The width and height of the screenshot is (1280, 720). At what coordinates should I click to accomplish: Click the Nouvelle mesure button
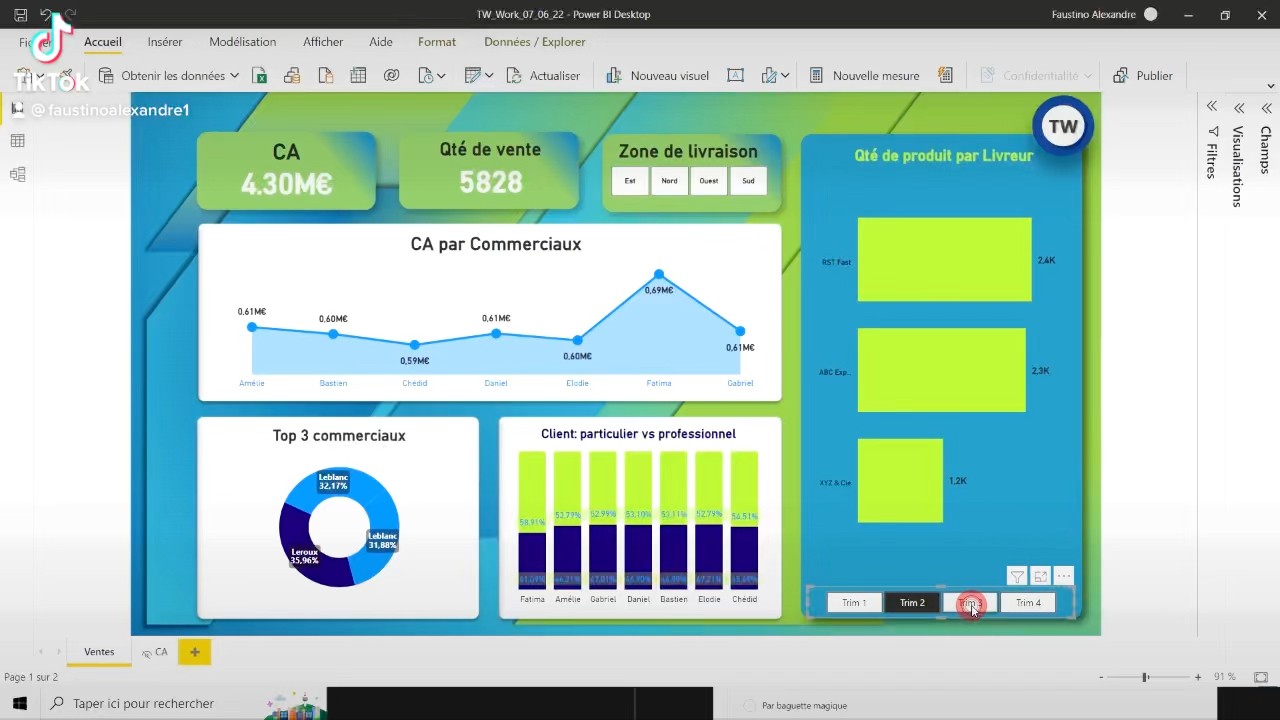coord(864,76)
